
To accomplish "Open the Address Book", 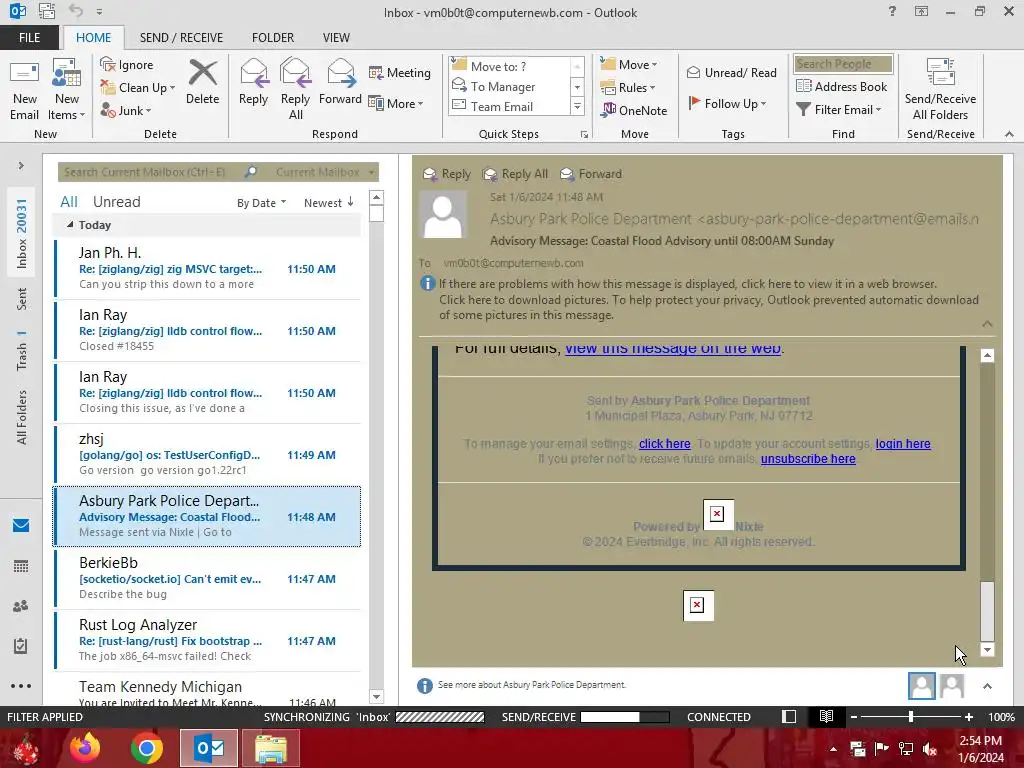I will 842,87.
